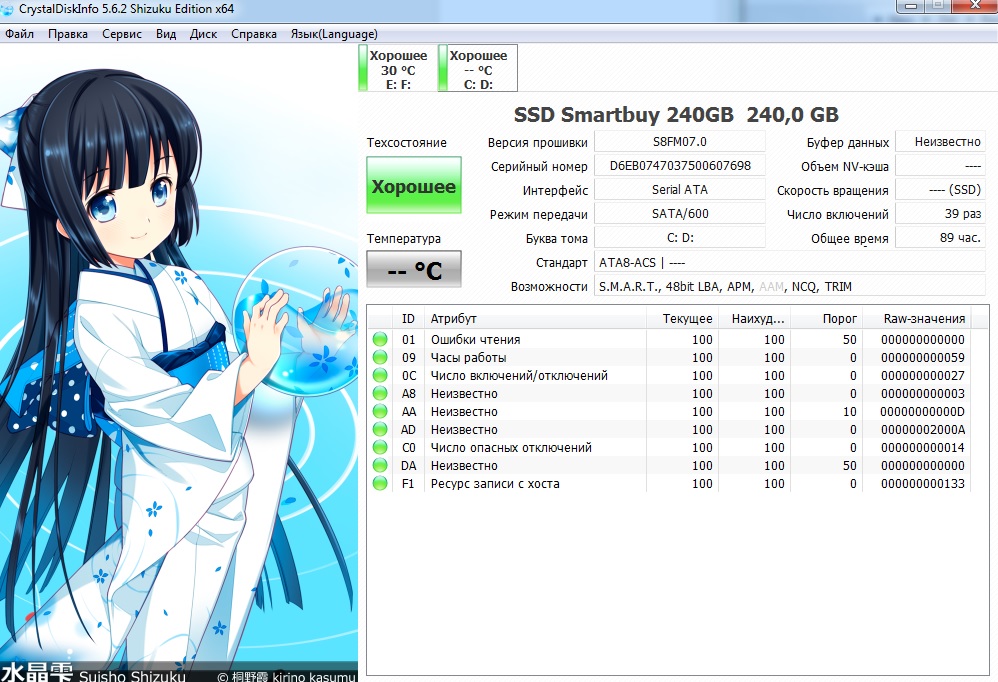This screenshot has height=682, width=998.
Task: Click serial number field D6EB0747037500607698
Action: pos(680,166)
